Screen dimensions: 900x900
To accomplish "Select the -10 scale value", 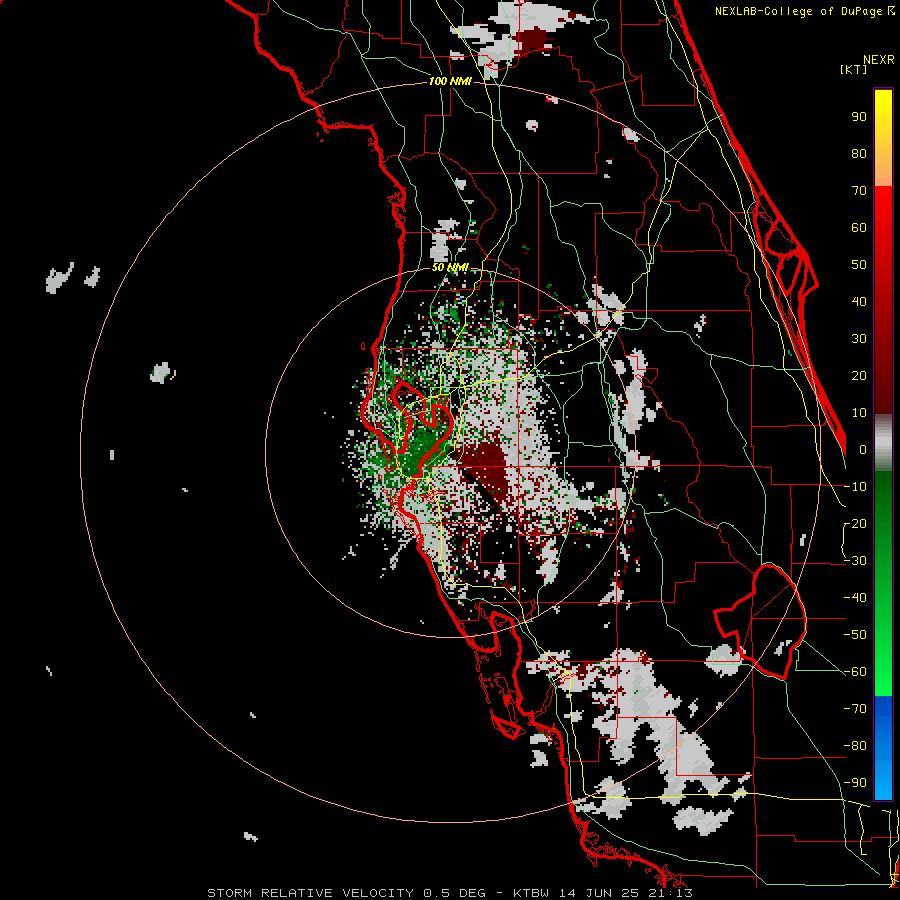I will pos(856,487).
